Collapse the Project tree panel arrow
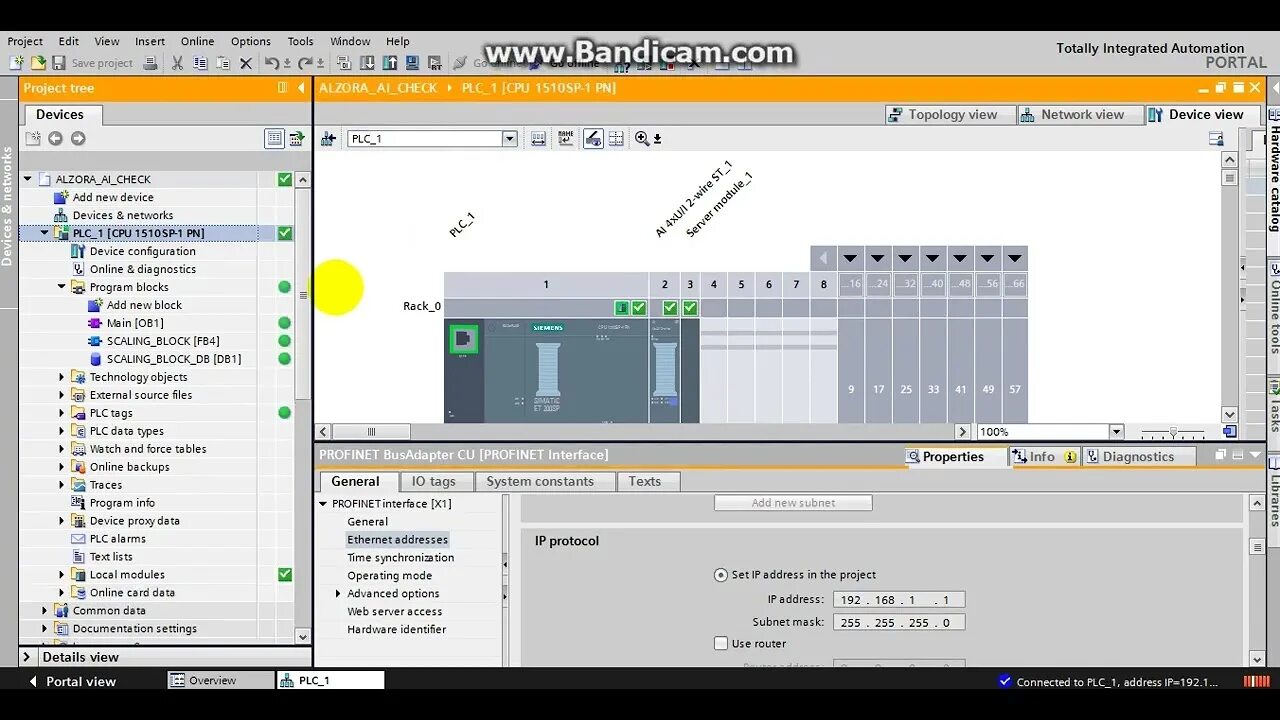 click(301, 88)
